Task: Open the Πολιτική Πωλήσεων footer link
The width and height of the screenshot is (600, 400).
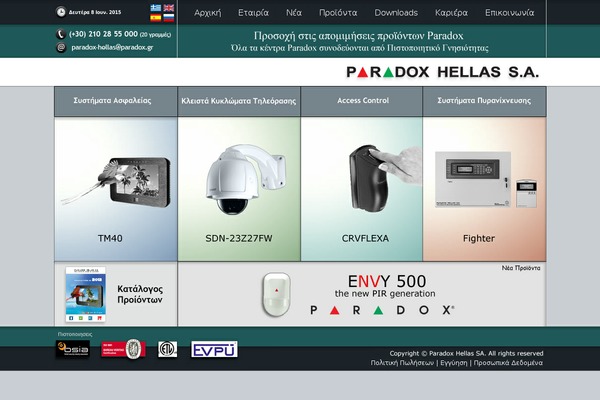Action: click(x=402, y=362)
